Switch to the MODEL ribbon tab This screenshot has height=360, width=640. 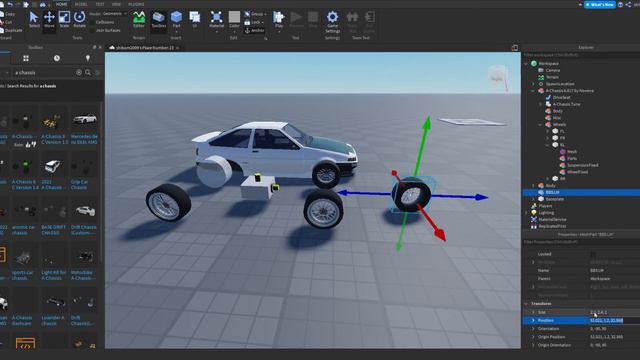coord(81,4)
